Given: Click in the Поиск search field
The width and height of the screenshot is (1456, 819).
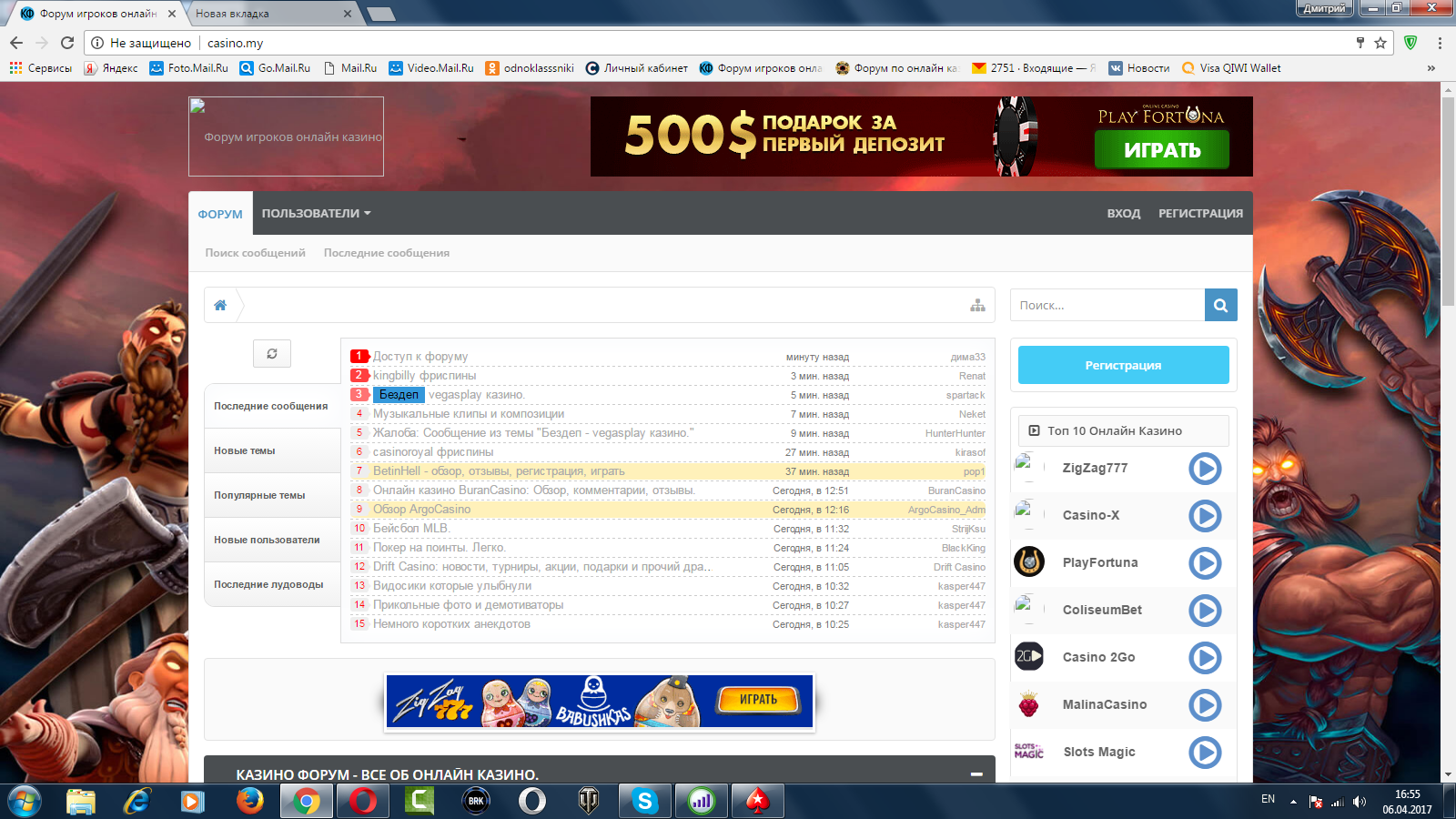Looking at the screenshot, I should pos(1107,305).
